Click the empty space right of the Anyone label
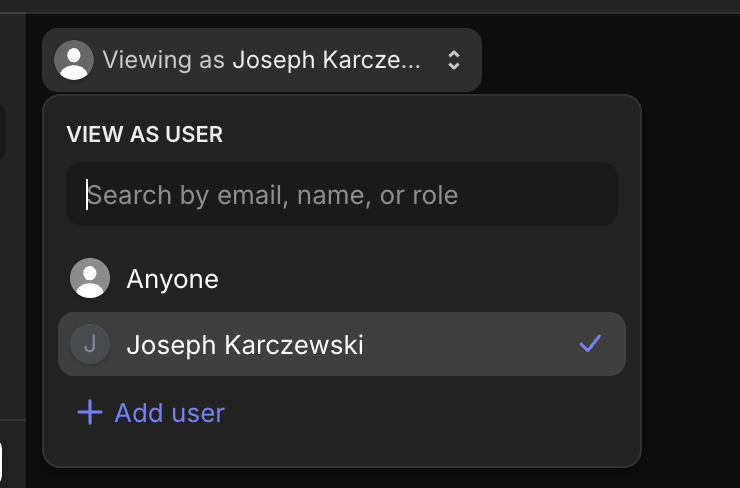This screenshot has width=740, height=488. 420,278
